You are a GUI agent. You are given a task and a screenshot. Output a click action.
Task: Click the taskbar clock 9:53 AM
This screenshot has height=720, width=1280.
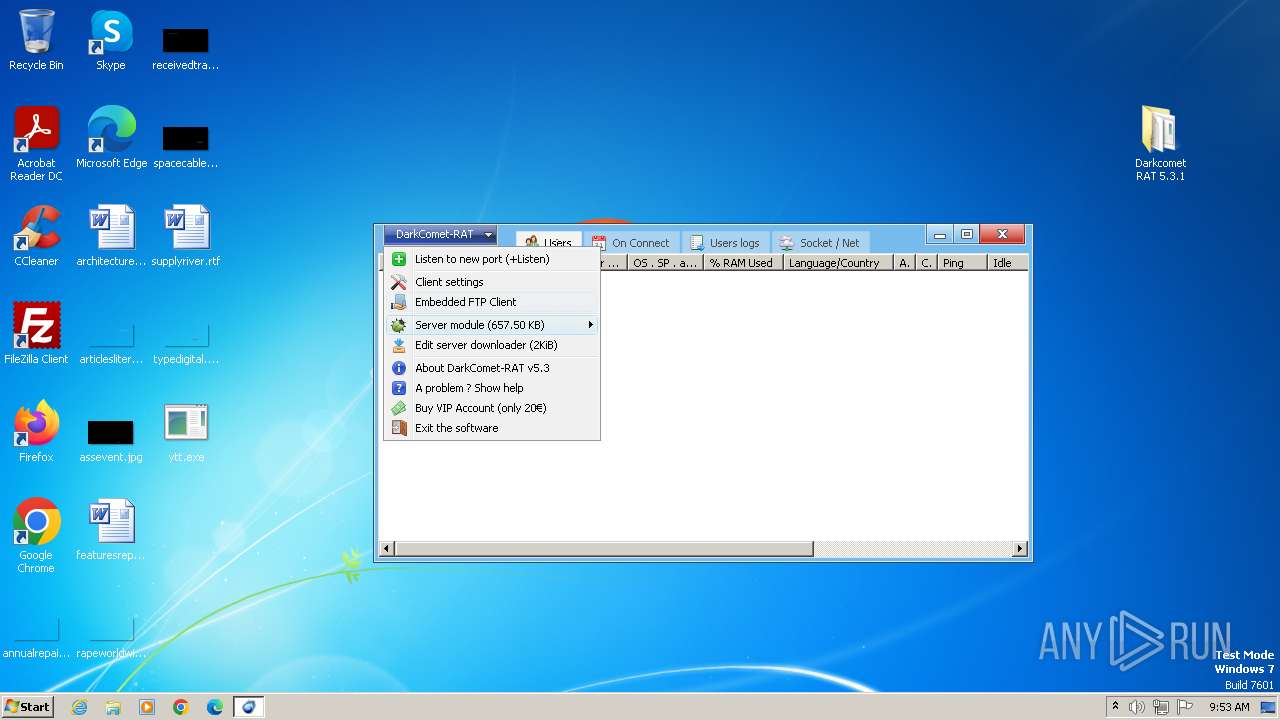pos(1229,707)
